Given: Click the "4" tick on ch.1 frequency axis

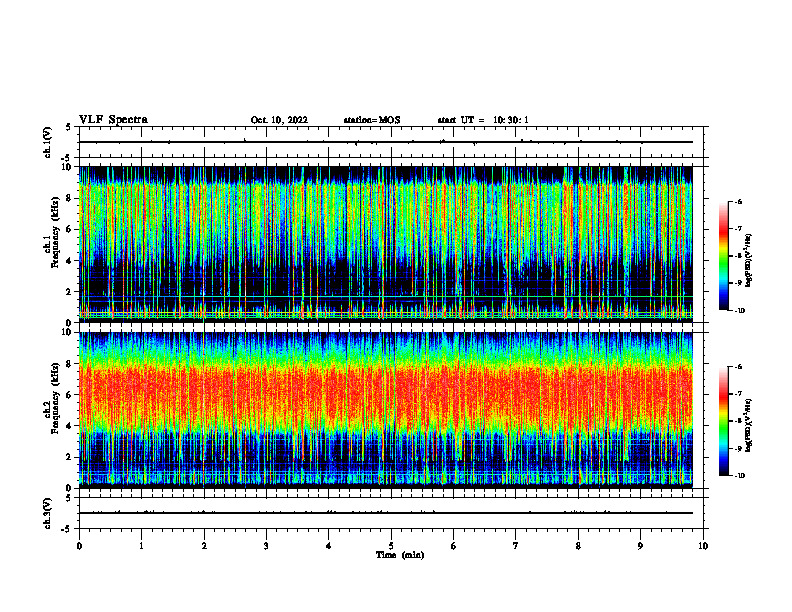Looking at the screenshot, I should pos(70,261).
